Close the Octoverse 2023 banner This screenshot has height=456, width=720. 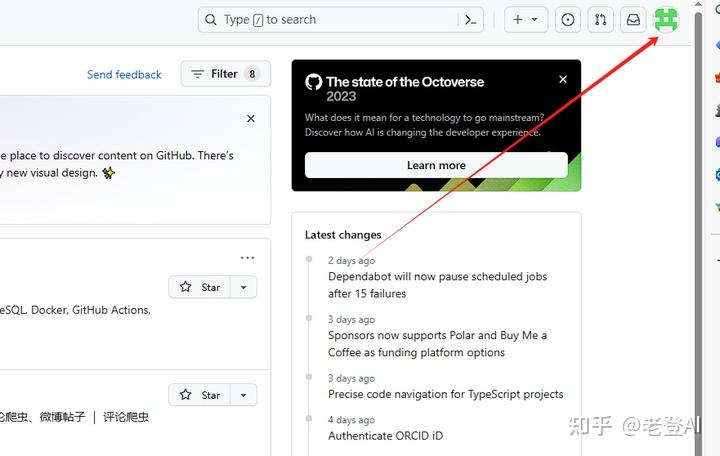[x=563, y=80]
